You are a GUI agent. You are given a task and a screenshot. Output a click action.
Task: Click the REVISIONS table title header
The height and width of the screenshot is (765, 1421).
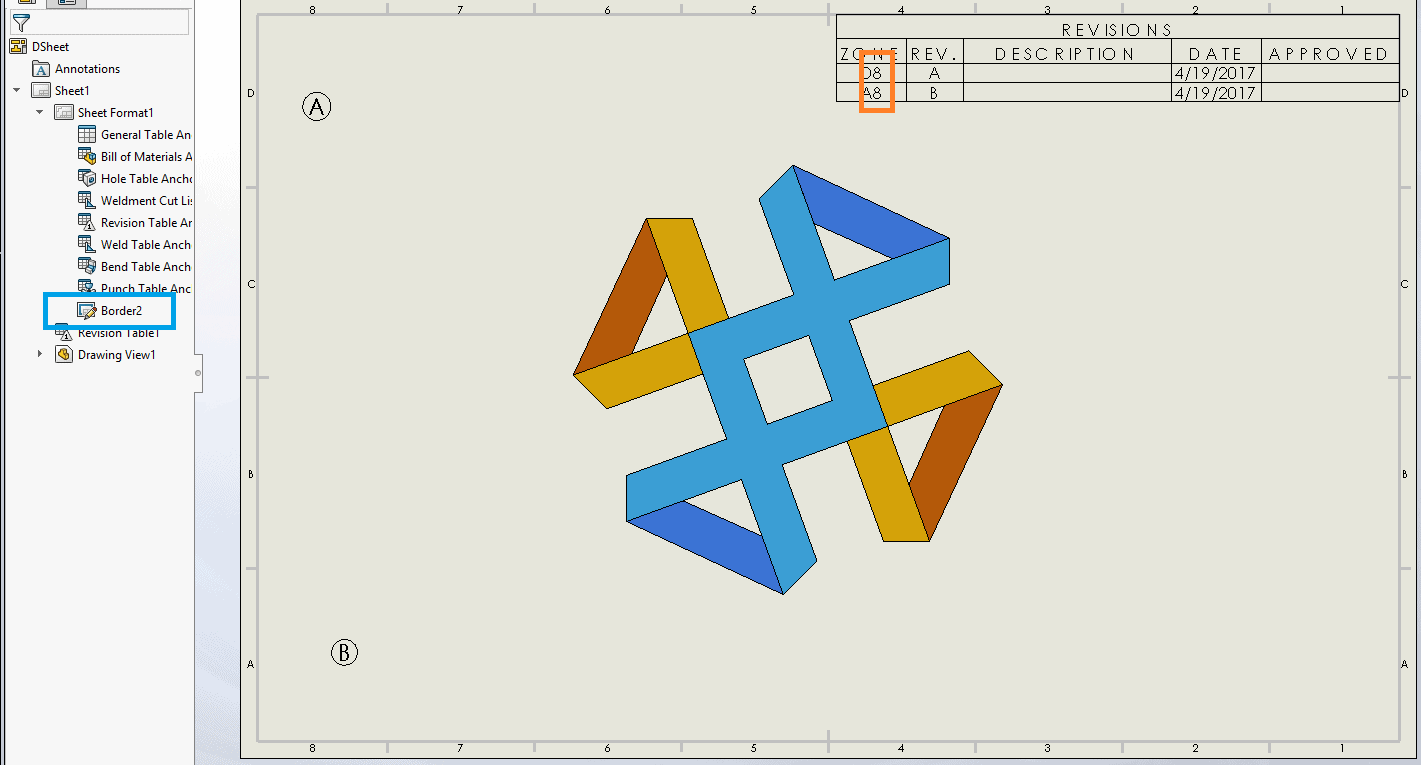tap(1116, 29)
